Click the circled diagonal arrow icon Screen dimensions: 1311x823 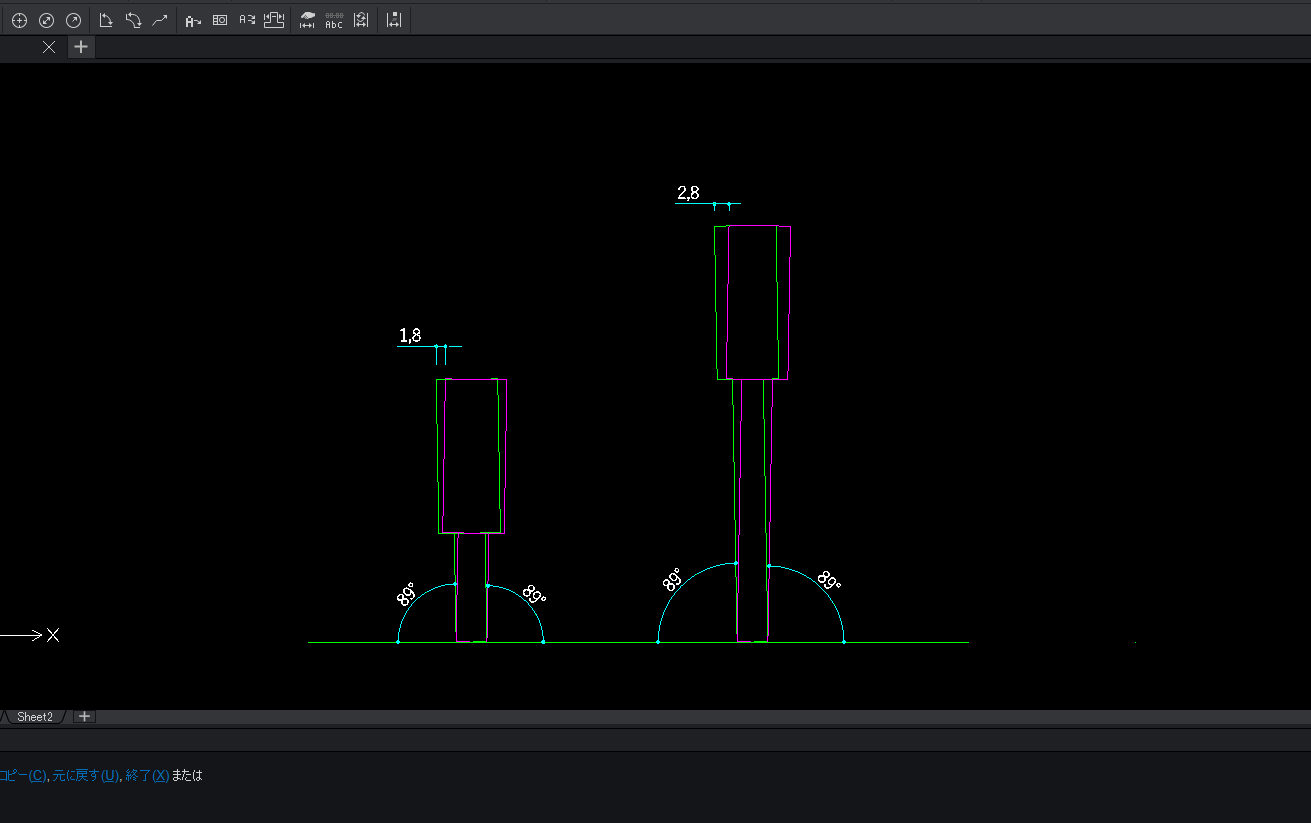73,20
